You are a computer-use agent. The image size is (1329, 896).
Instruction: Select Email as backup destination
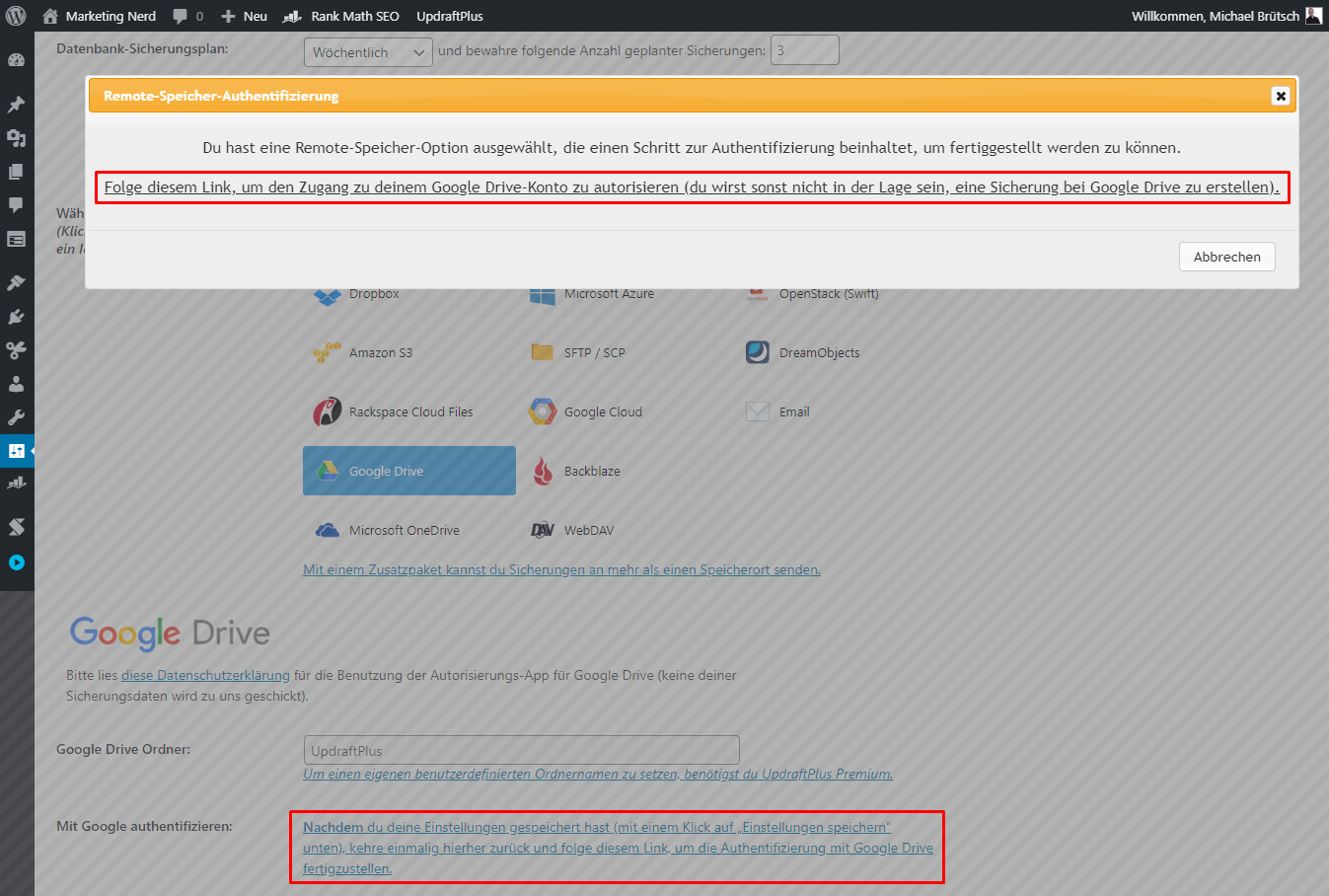(x=777, y=411)
